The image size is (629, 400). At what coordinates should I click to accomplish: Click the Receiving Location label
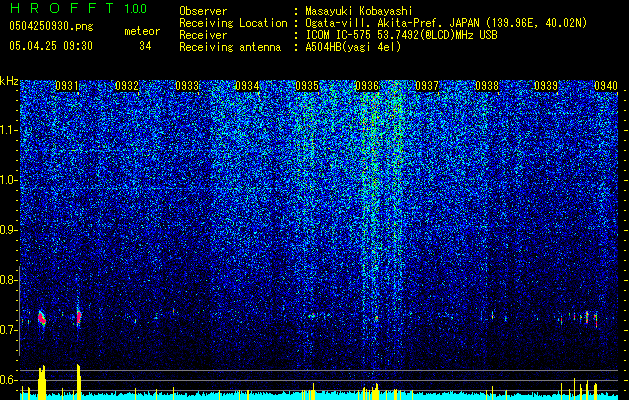233,24
